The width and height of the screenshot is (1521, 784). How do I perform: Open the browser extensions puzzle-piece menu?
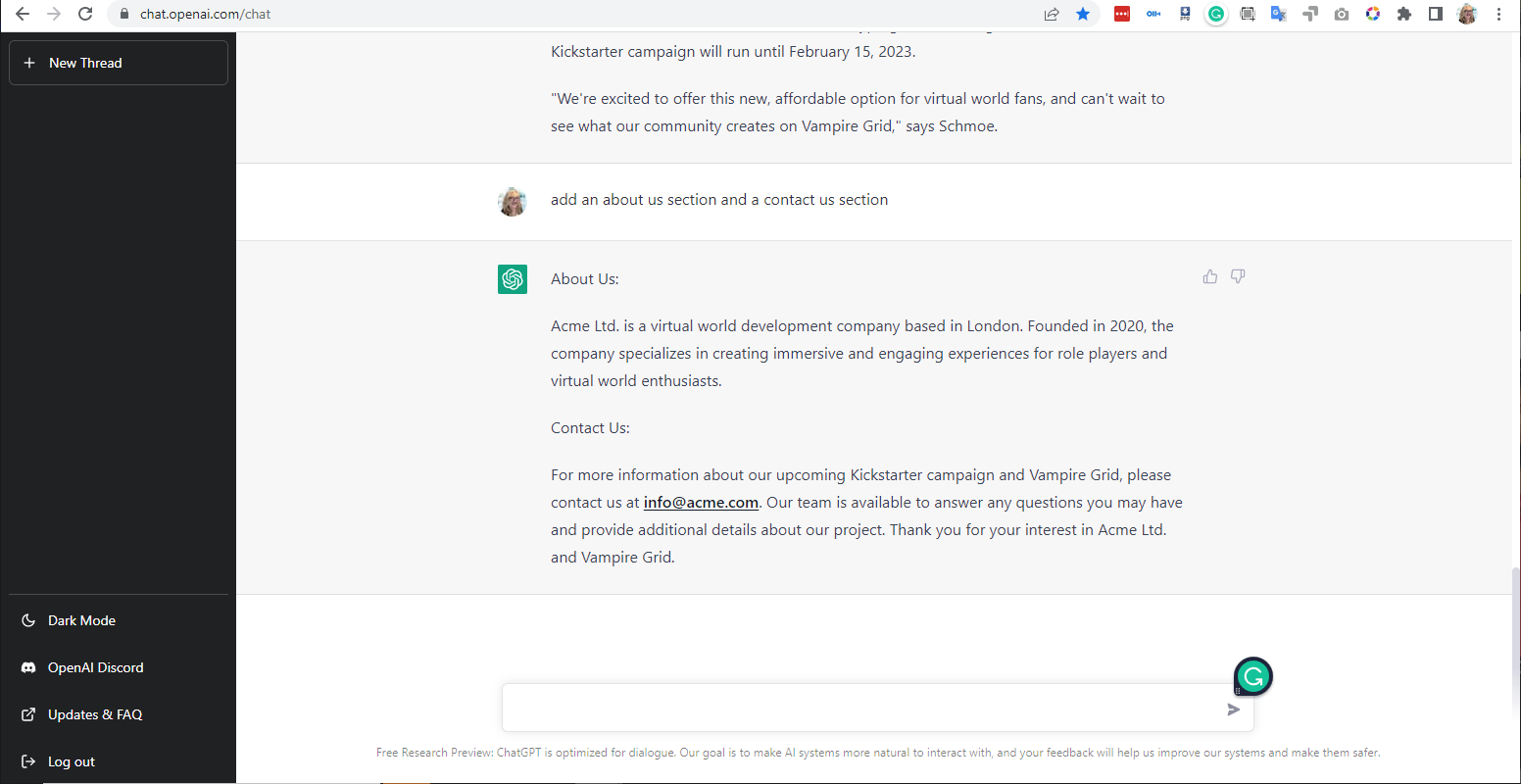coord(1404,14)
